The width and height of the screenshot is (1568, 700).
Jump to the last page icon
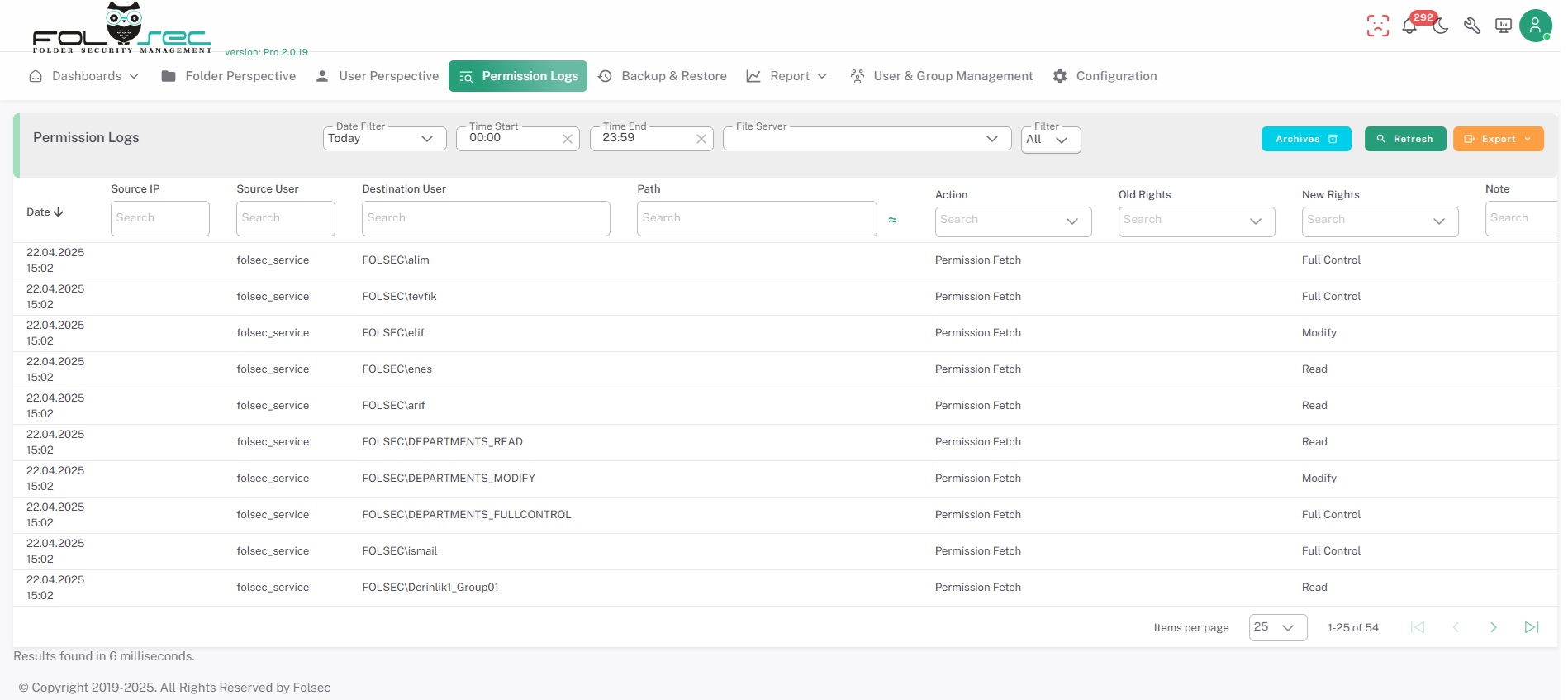point(1531,627)
